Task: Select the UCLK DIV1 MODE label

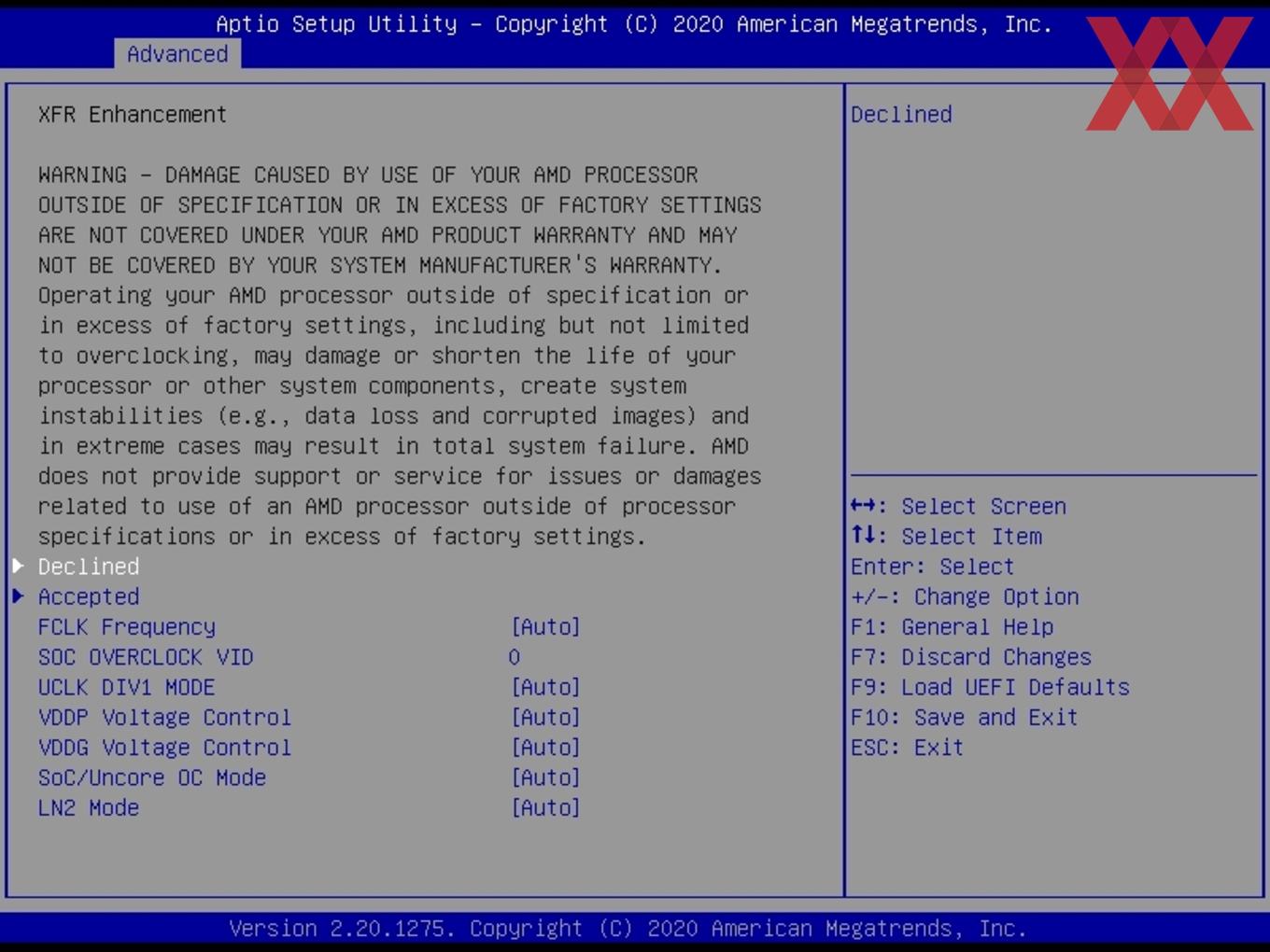Action: click(x=127, y=687)
